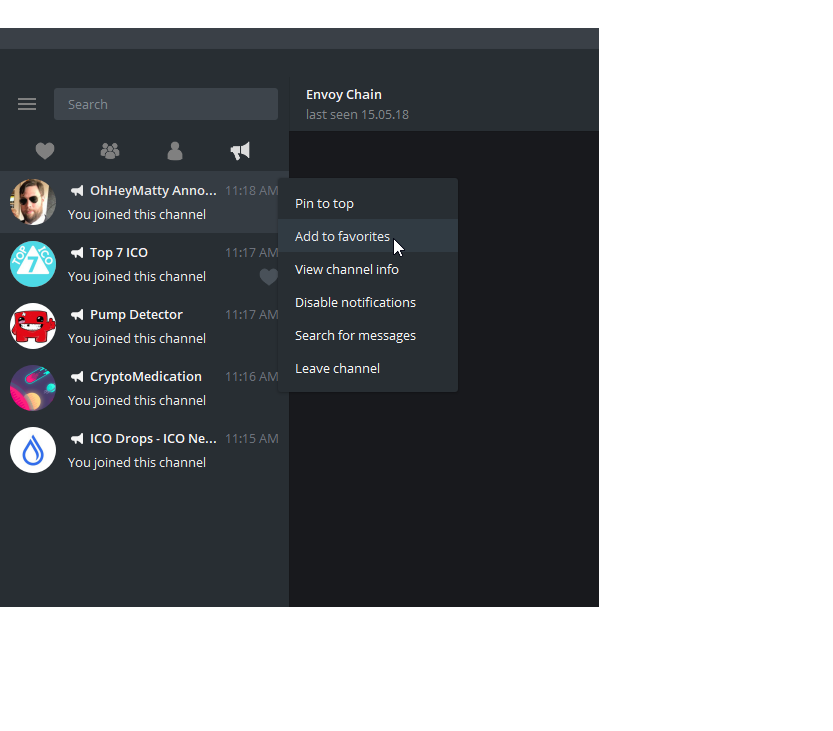This screenshot has height=731, width=833.
Task: Toggle favorite heart on Top 7 ICO
Action: (x=269, y=276)
